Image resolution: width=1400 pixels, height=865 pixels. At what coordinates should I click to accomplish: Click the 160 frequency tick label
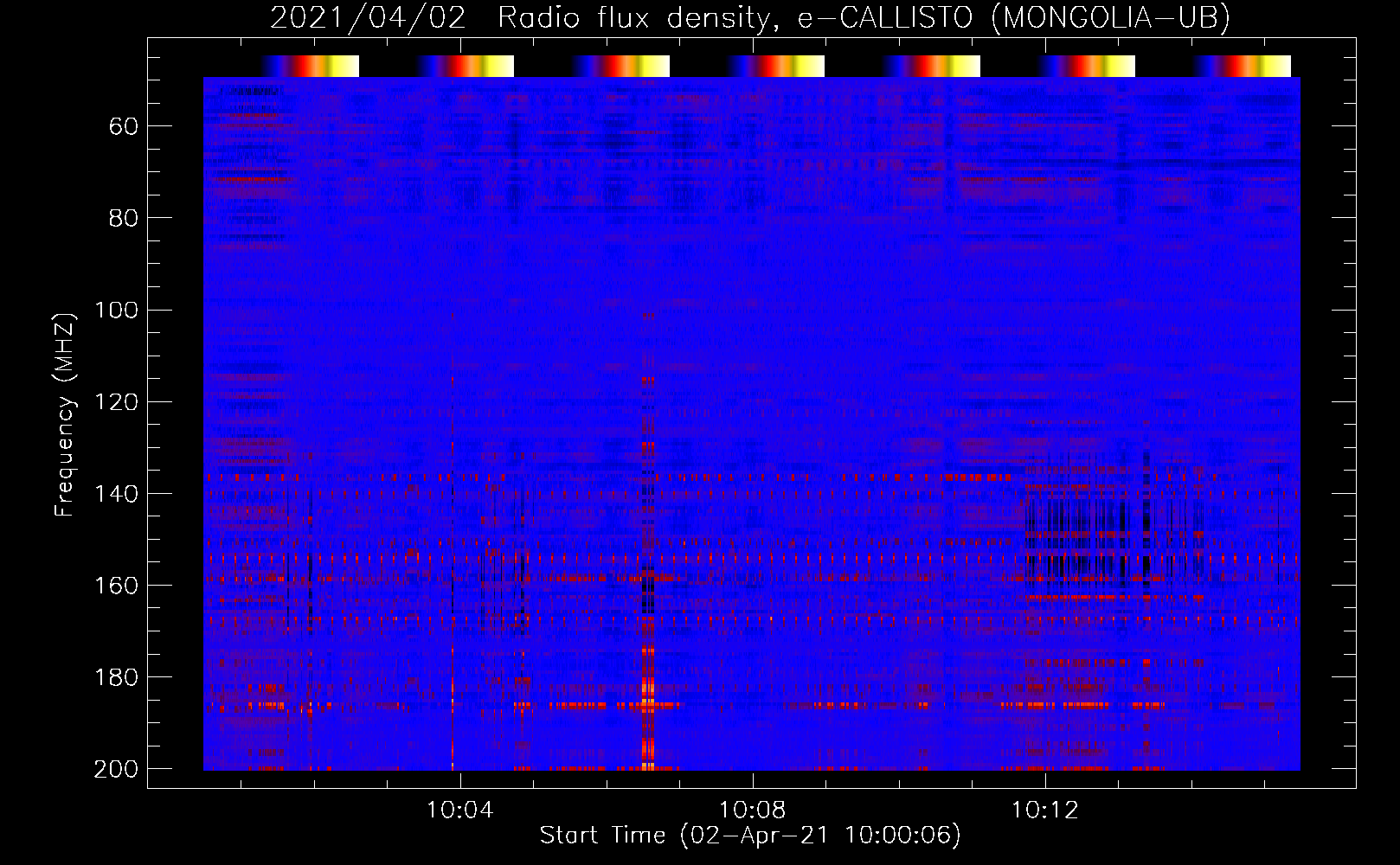pyautogui.click(x=116, y=585)
